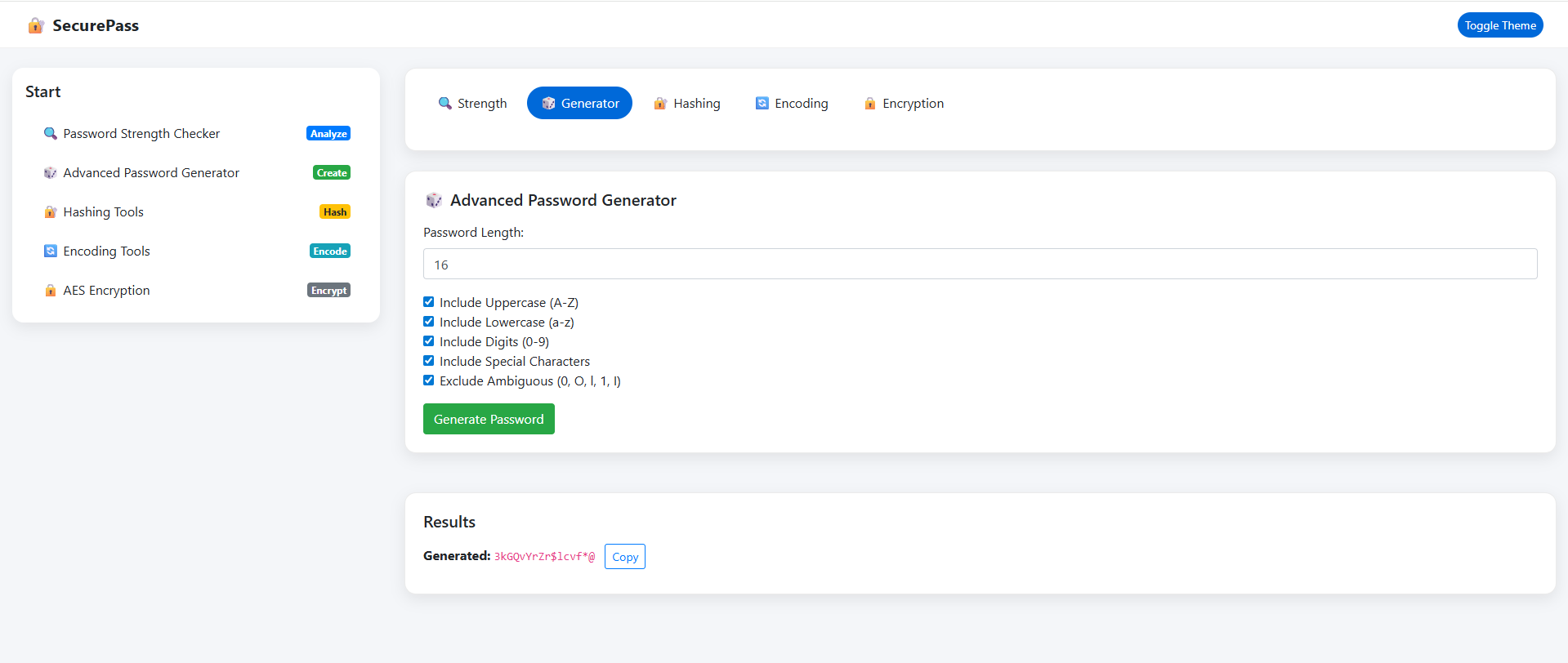Open the Encryption tab
Image resolution: width=1568 pixels, height=663 pixels.
[903, 103]
